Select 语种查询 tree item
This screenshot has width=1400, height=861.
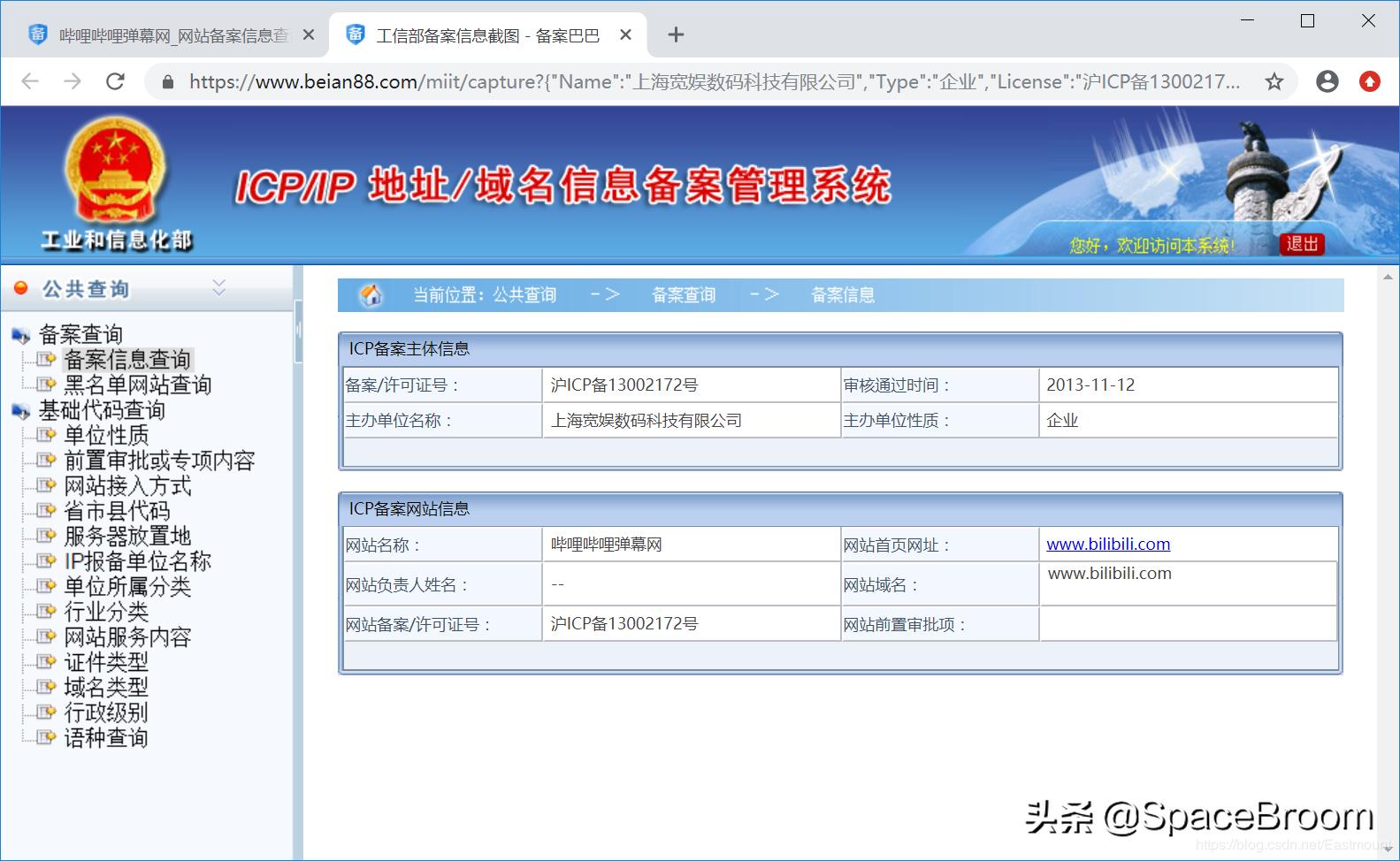(x=106, y=737)
